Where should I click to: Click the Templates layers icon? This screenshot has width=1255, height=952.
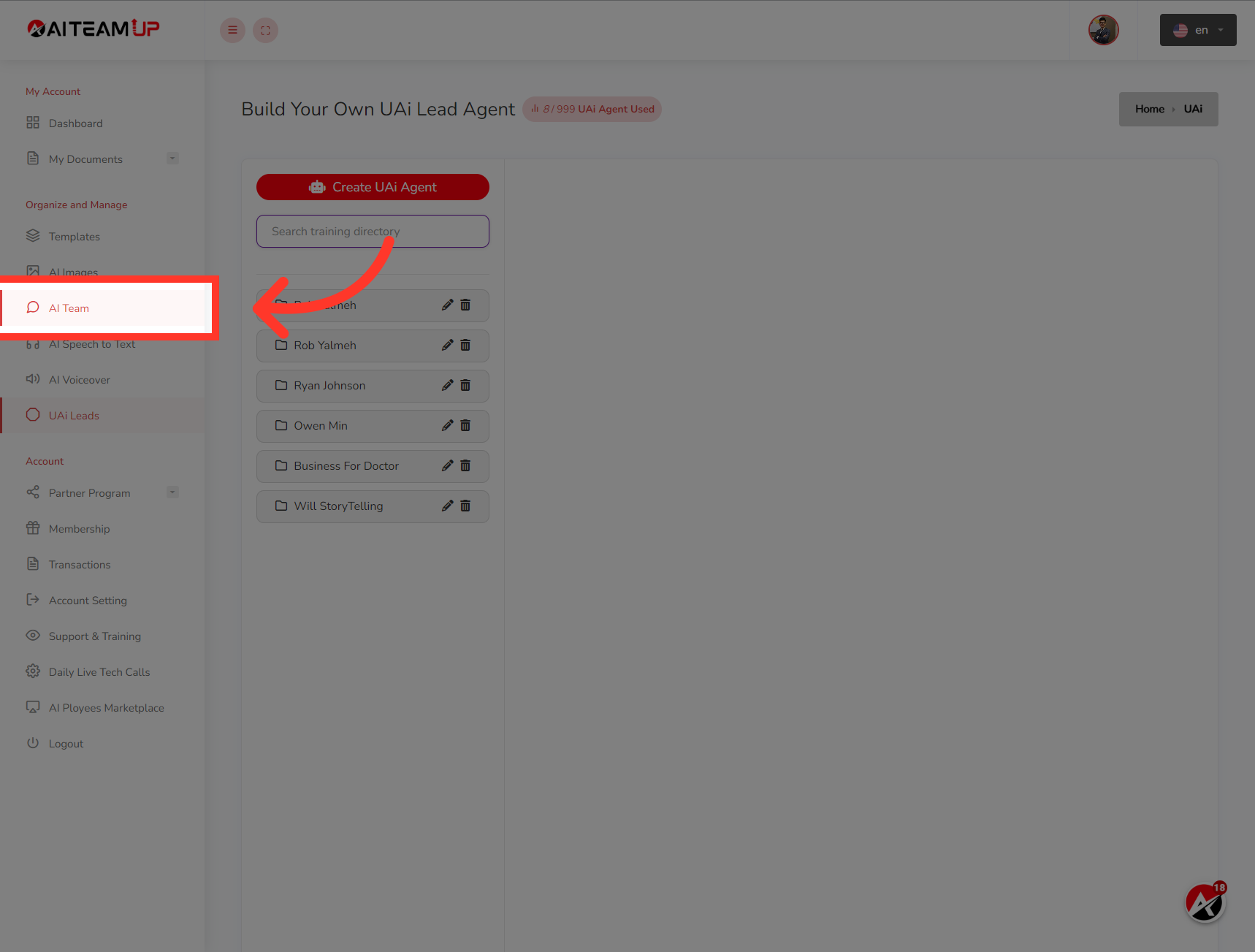(33, 235)
